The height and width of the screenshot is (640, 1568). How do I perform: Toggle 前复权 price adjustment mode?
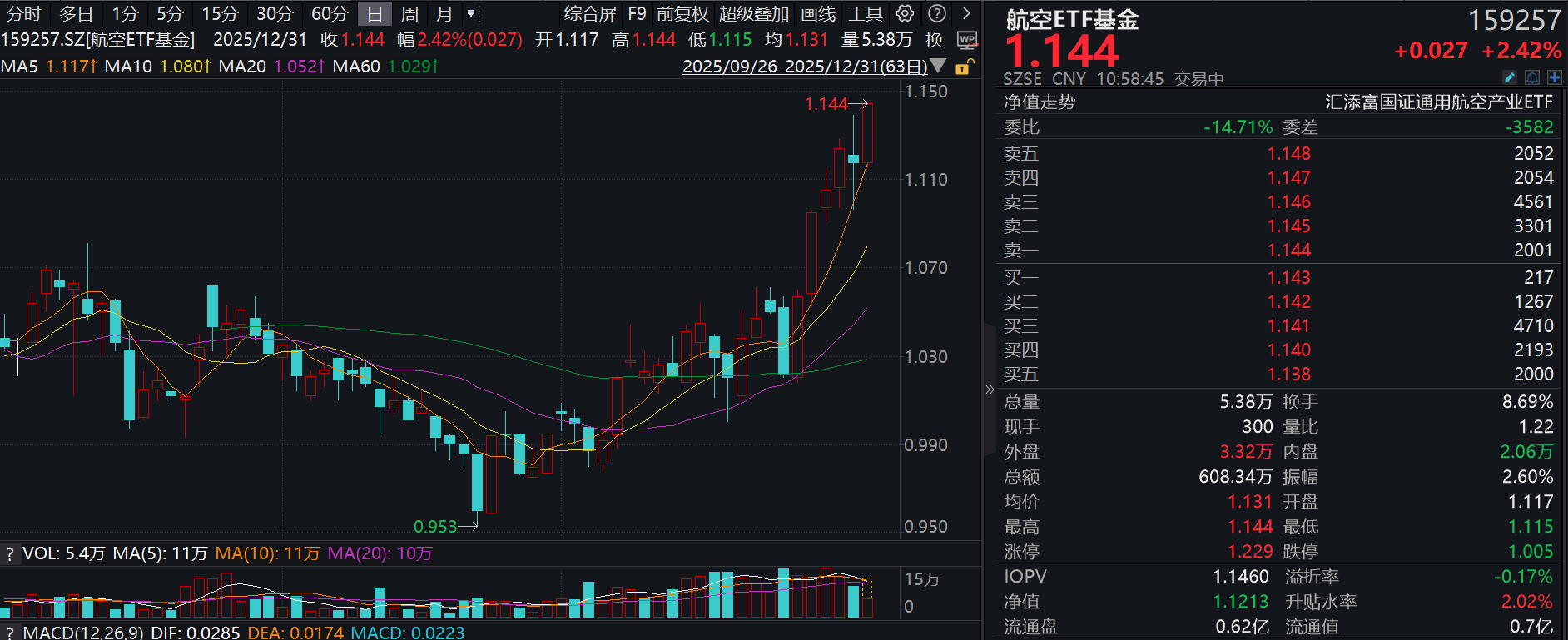tap(682, 13)
